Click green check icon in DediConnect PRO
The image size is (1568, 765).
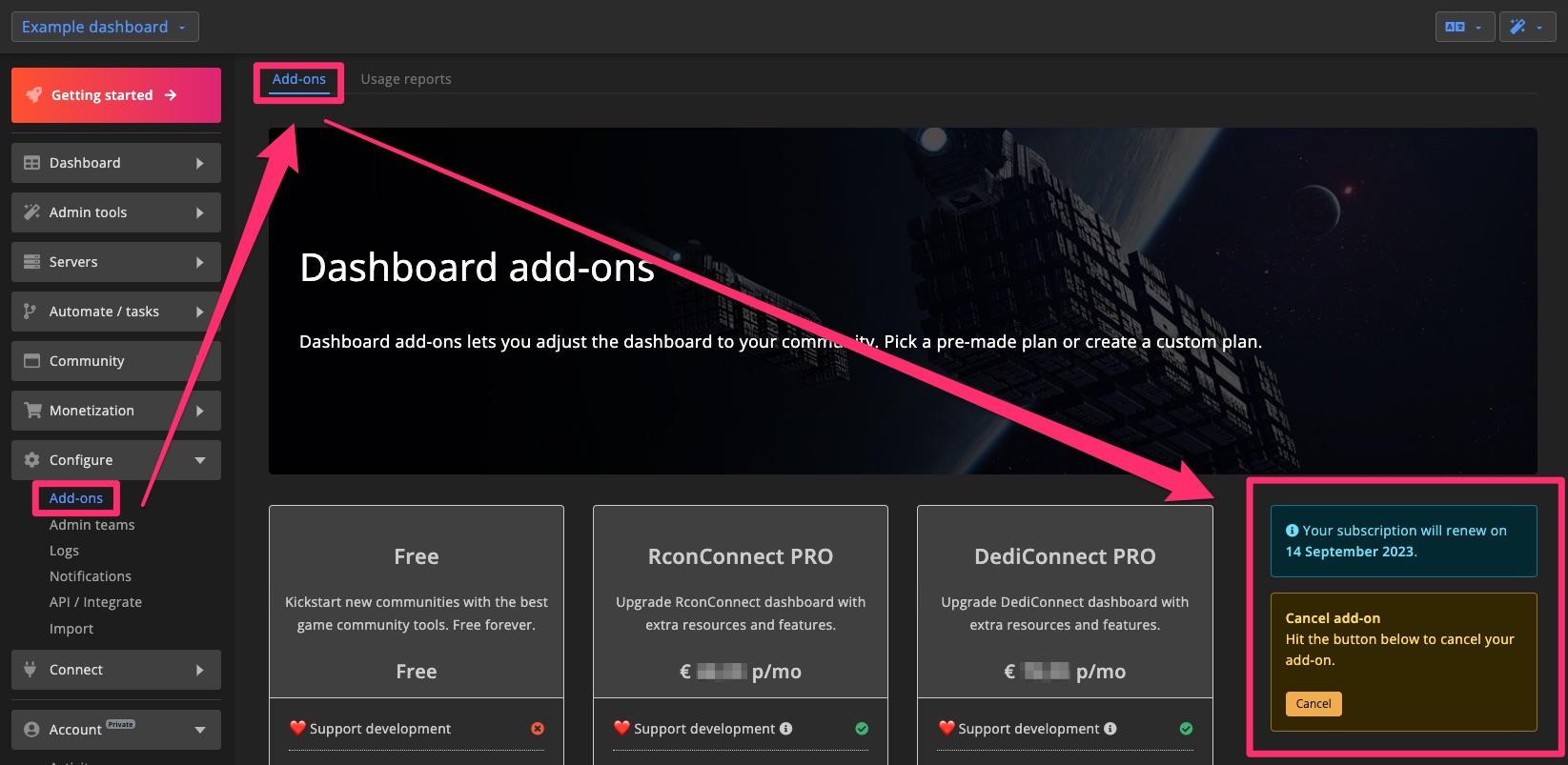(1186, 729)
